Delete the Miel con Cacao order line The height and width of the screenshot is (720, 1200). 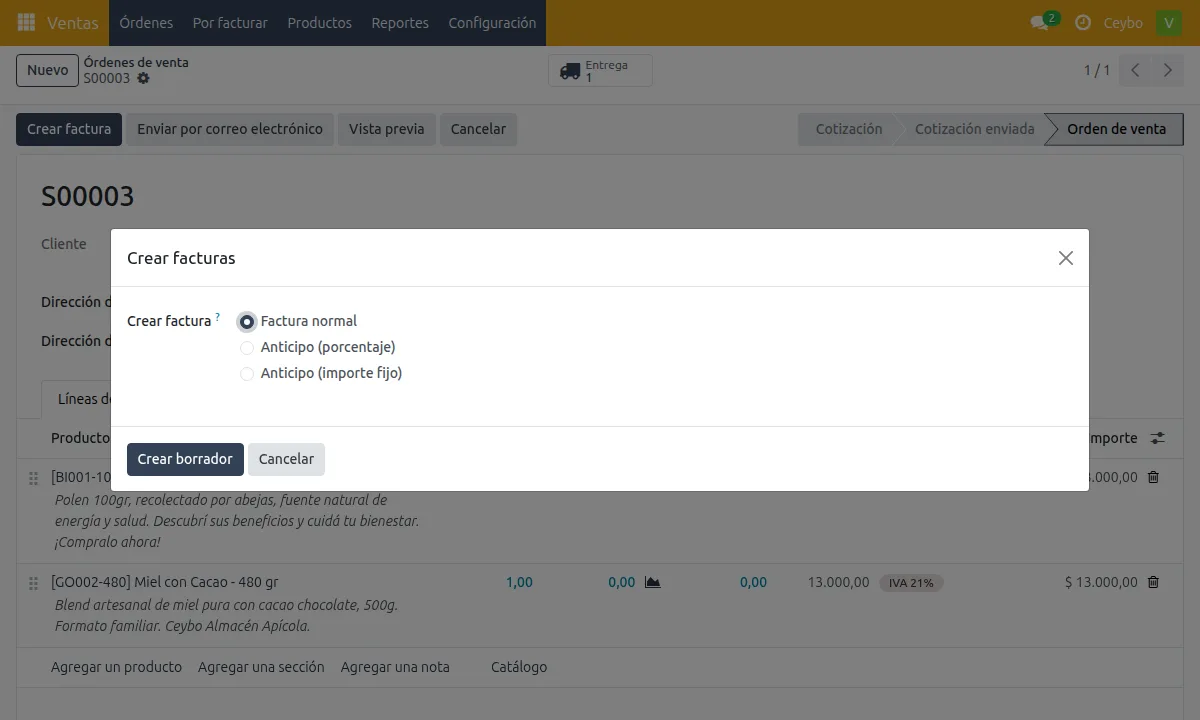point(1153,582)
